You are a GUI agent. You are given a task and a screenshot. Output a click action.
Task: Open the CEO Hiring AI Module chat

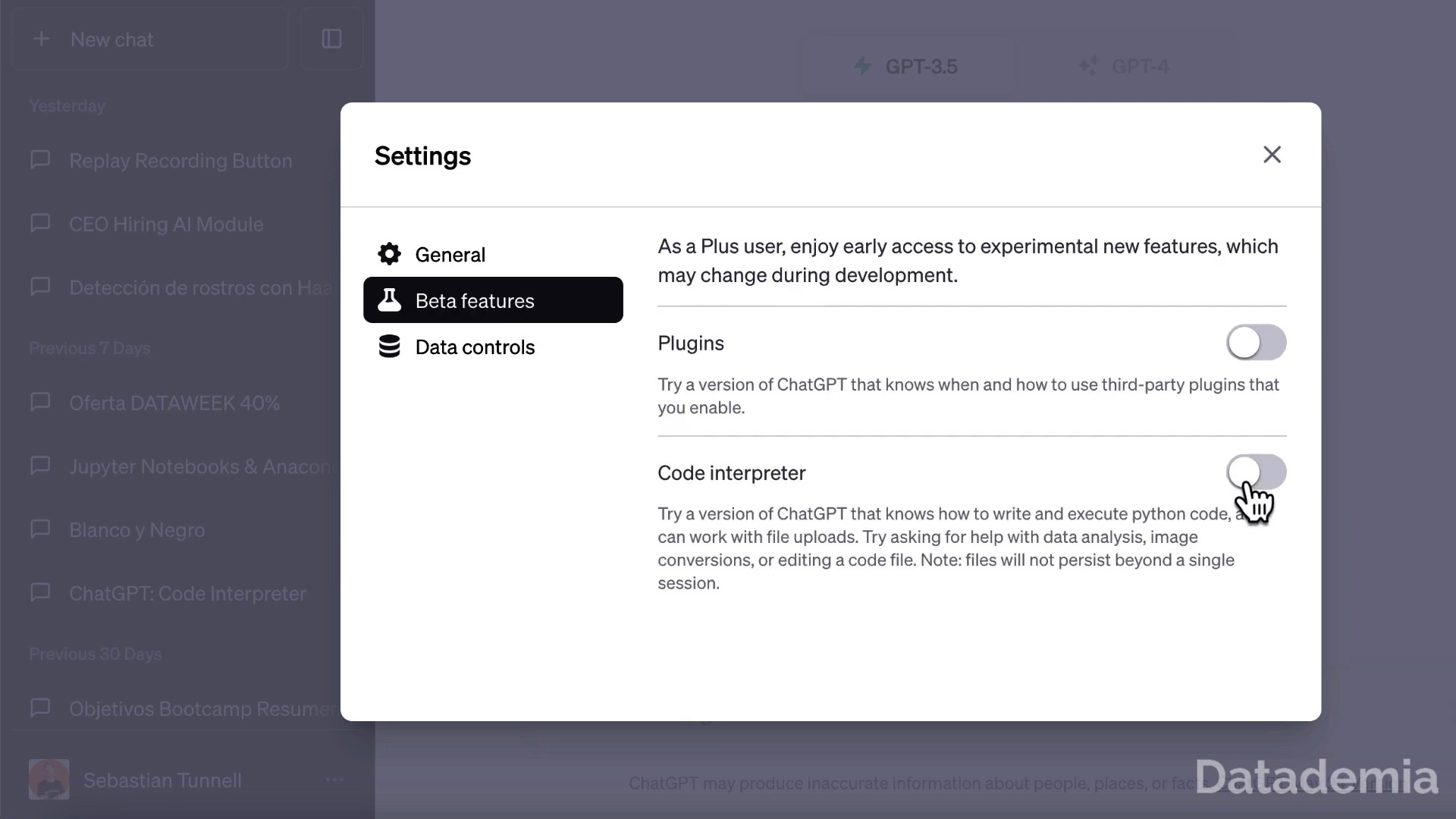coord(166,224)
